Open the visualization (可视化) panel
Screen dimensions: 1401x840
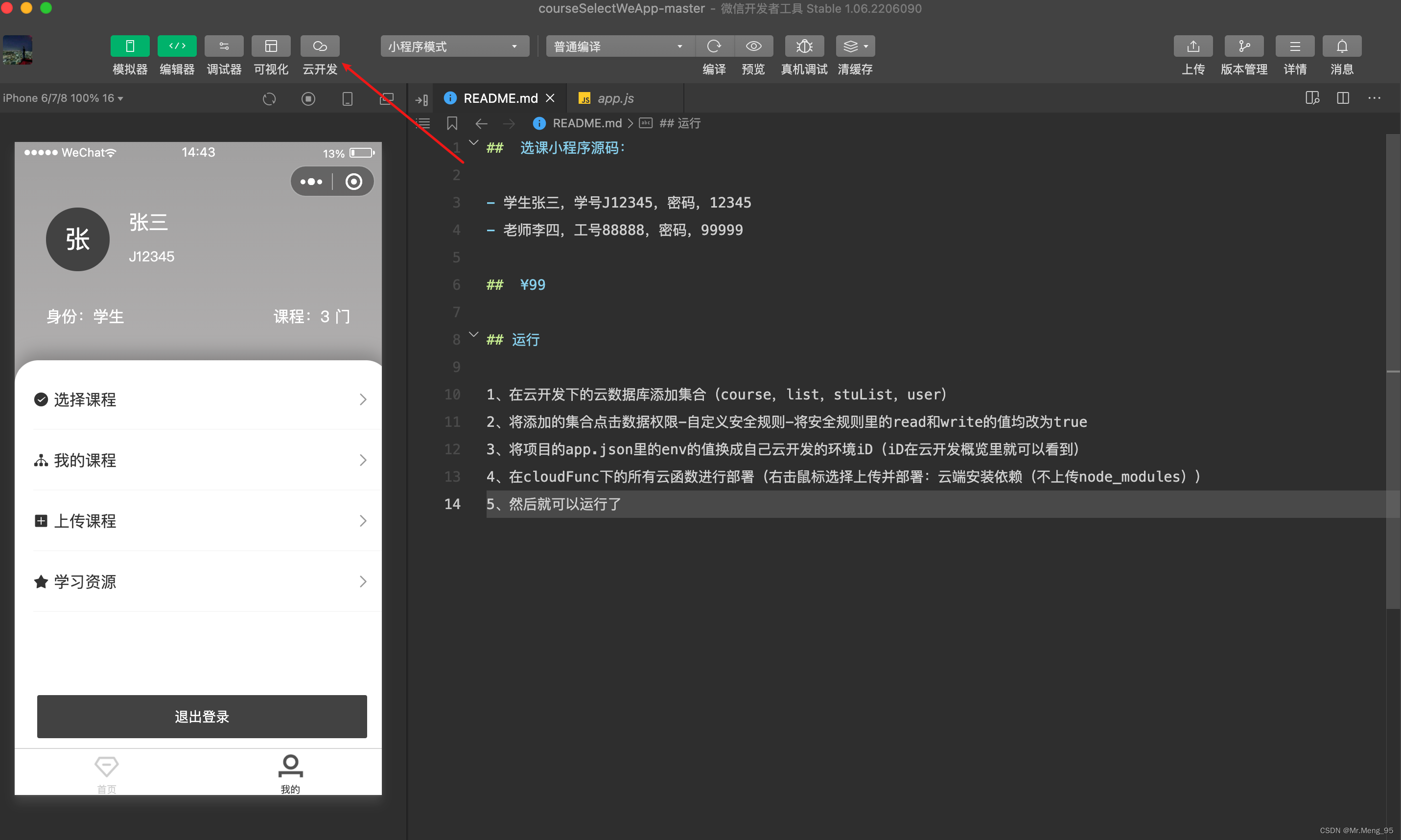tap(271, 46)
